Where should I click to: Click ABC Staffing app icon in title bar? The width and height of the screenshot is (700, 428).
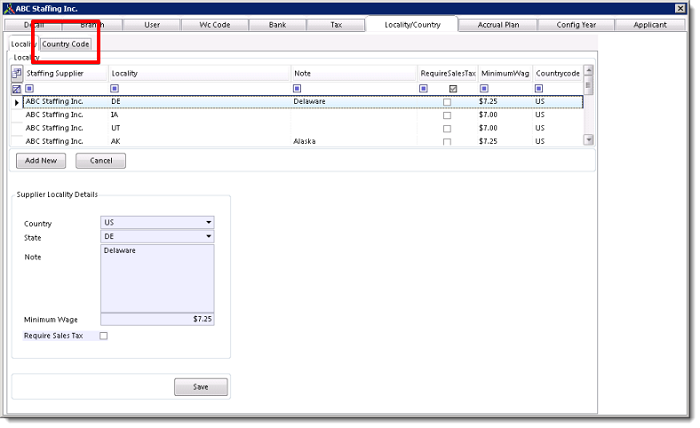point(8,8)
